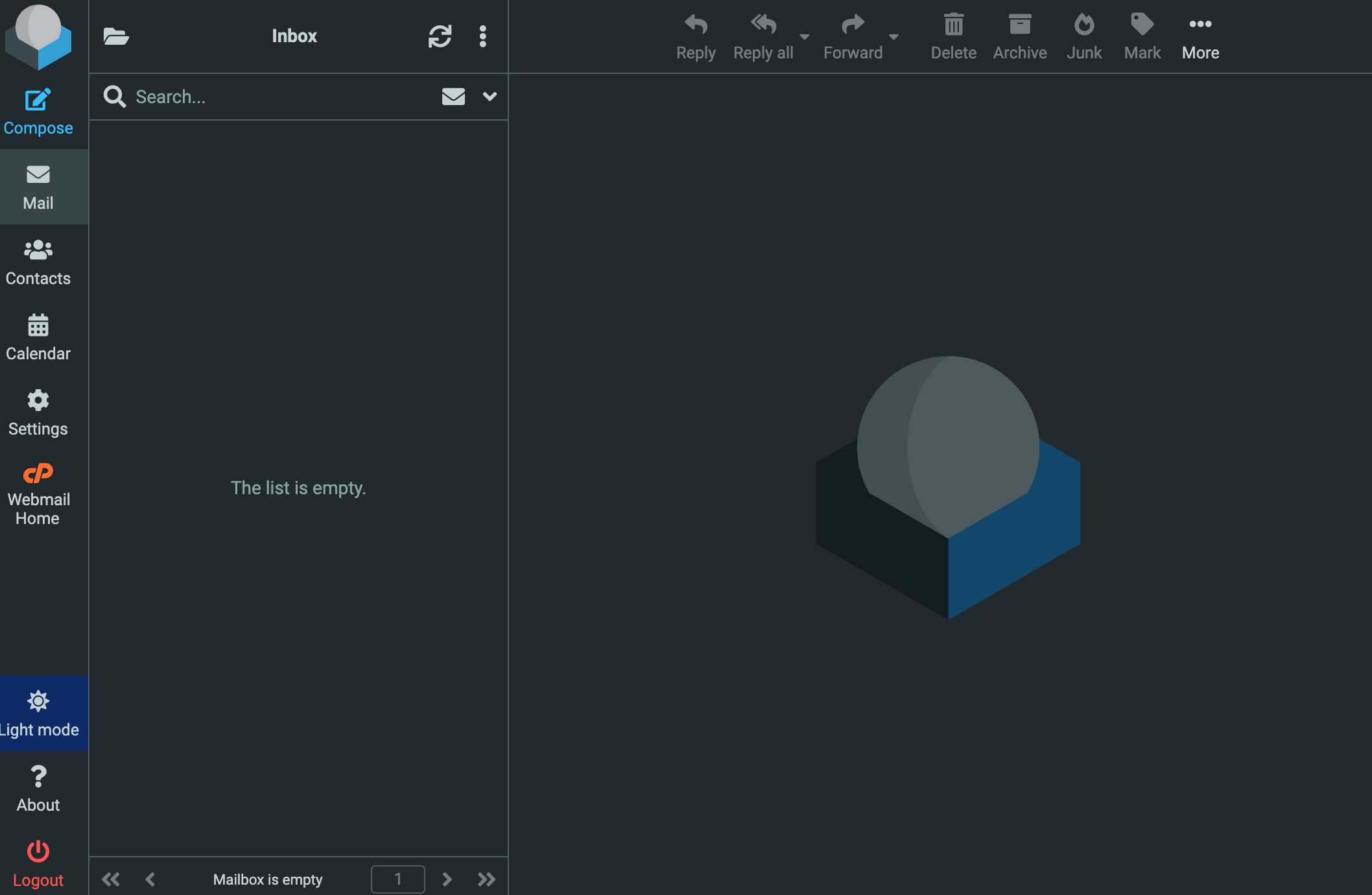Click the Logout button
This screenshot has width=1372, height=895.
click(x=38, y=863)
